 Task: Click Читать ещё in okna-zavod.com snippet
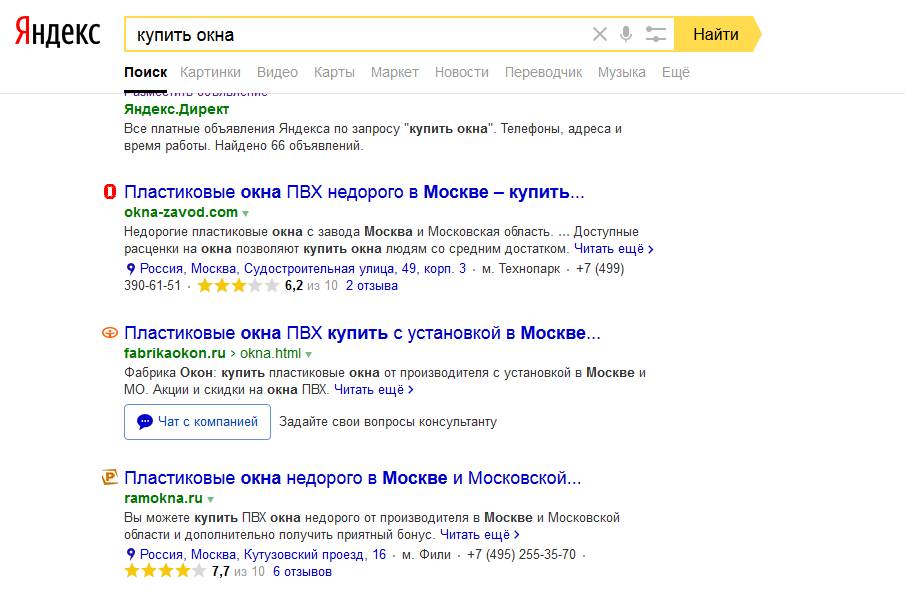pyautogui.click(x=614, y=249)
